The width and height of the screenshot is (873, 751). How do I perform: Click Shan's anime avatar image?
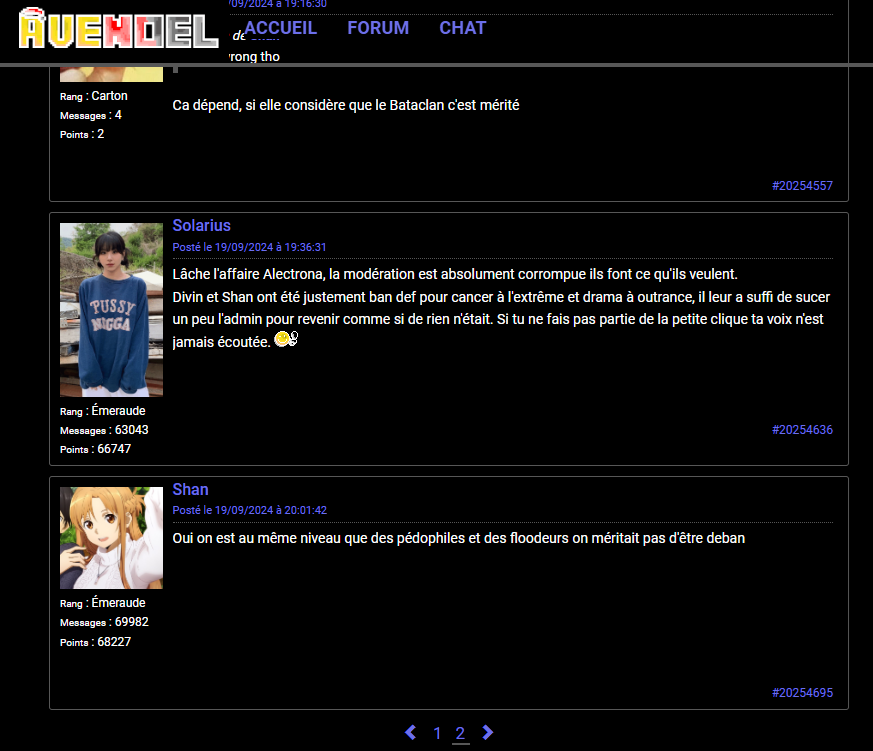pyautogui.click(x=111, y=537)
